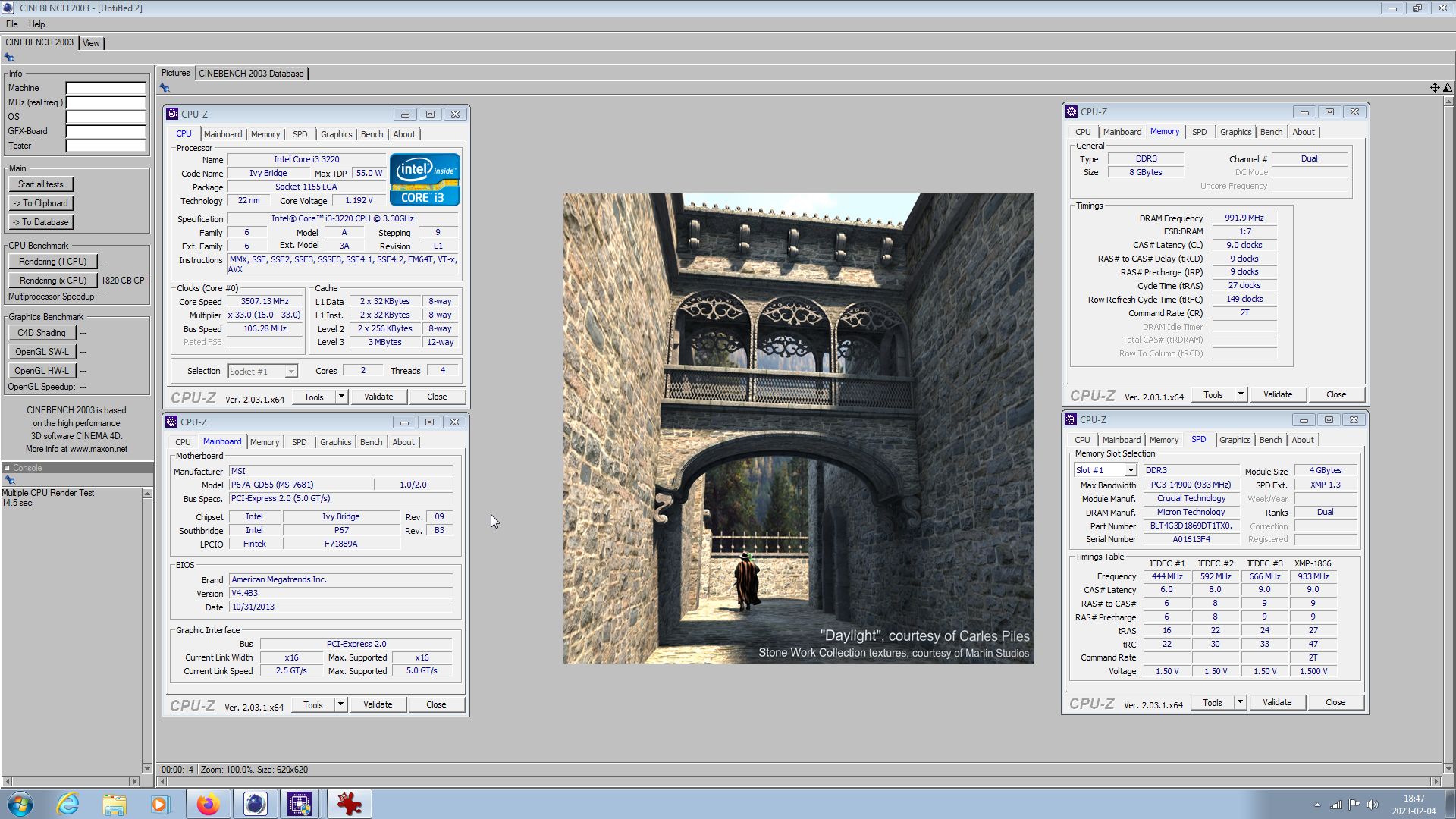Open Bench tab in CPU-Z CPU window
1456x819 pixels.
372,134
